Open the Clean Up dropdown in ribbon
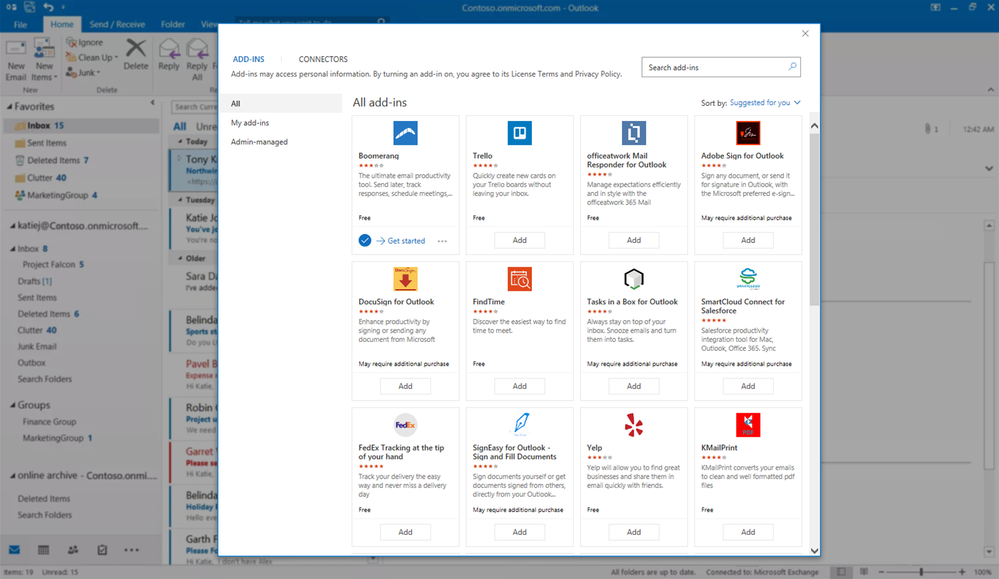The height and width of the screenshot is (579, 999). click(92, 57)
